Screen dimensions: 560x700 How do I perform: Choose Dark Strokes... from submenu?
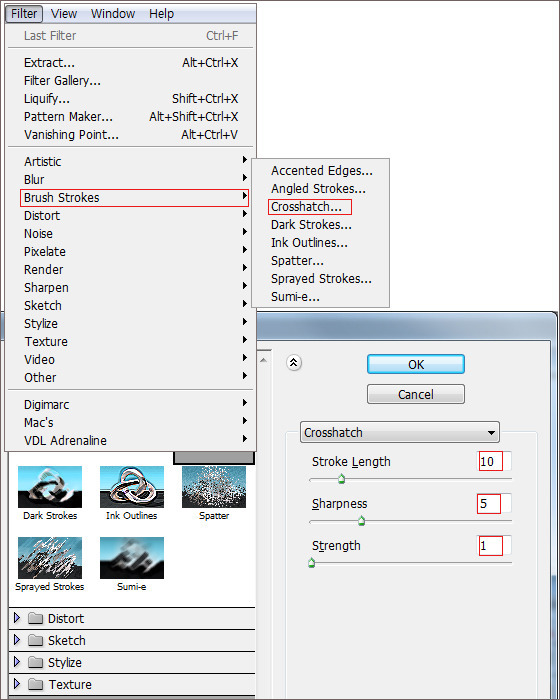pyautogui.click(x=321, y=225)
